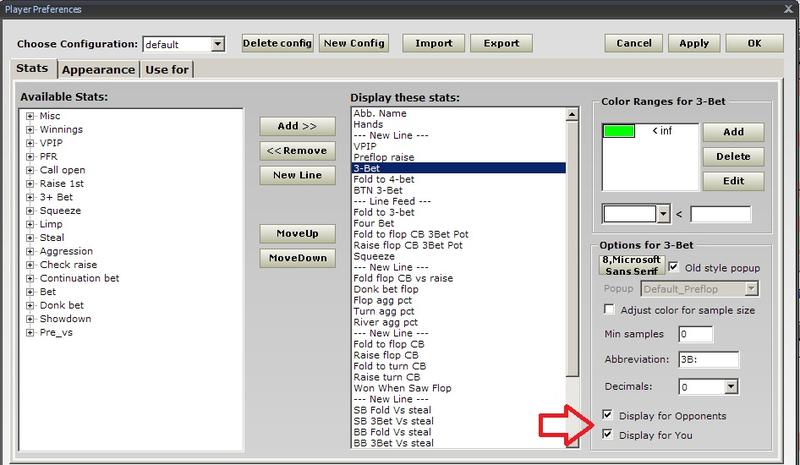Select SB Fold Vs steal stat

(459, 410)
